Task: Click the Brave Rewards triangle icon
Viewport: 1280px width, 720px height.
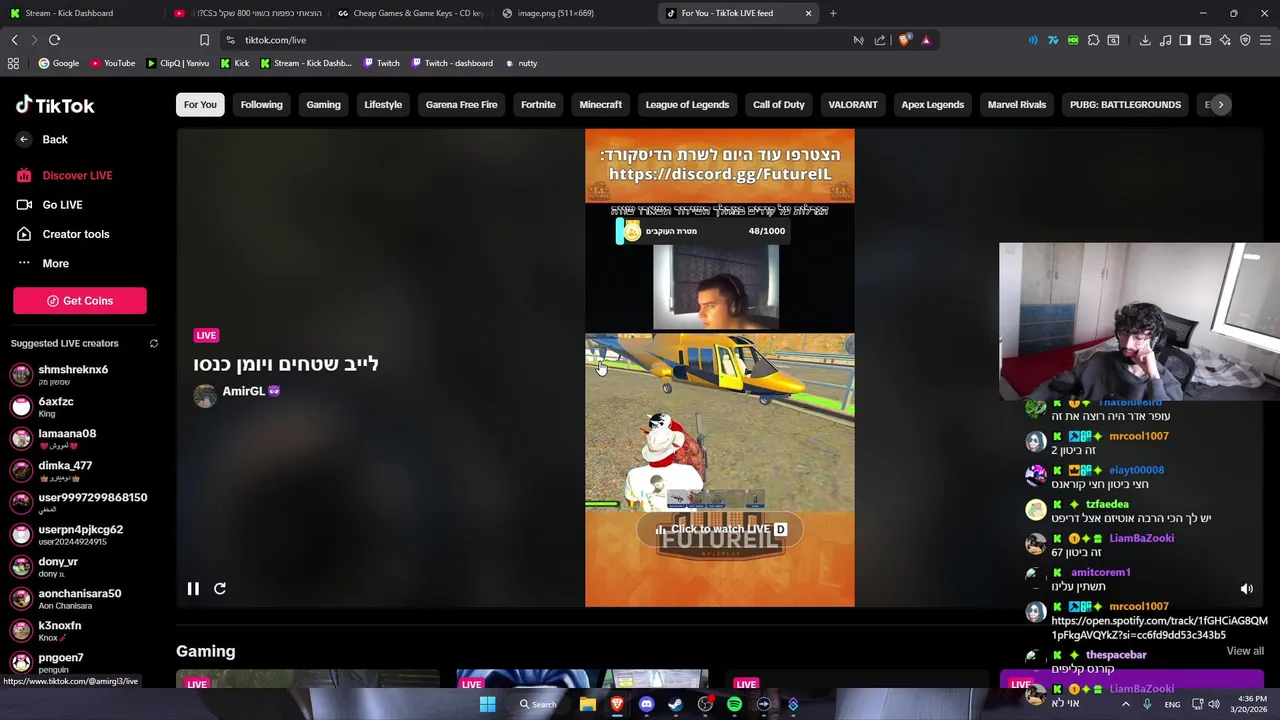Action: click(926, 40)
